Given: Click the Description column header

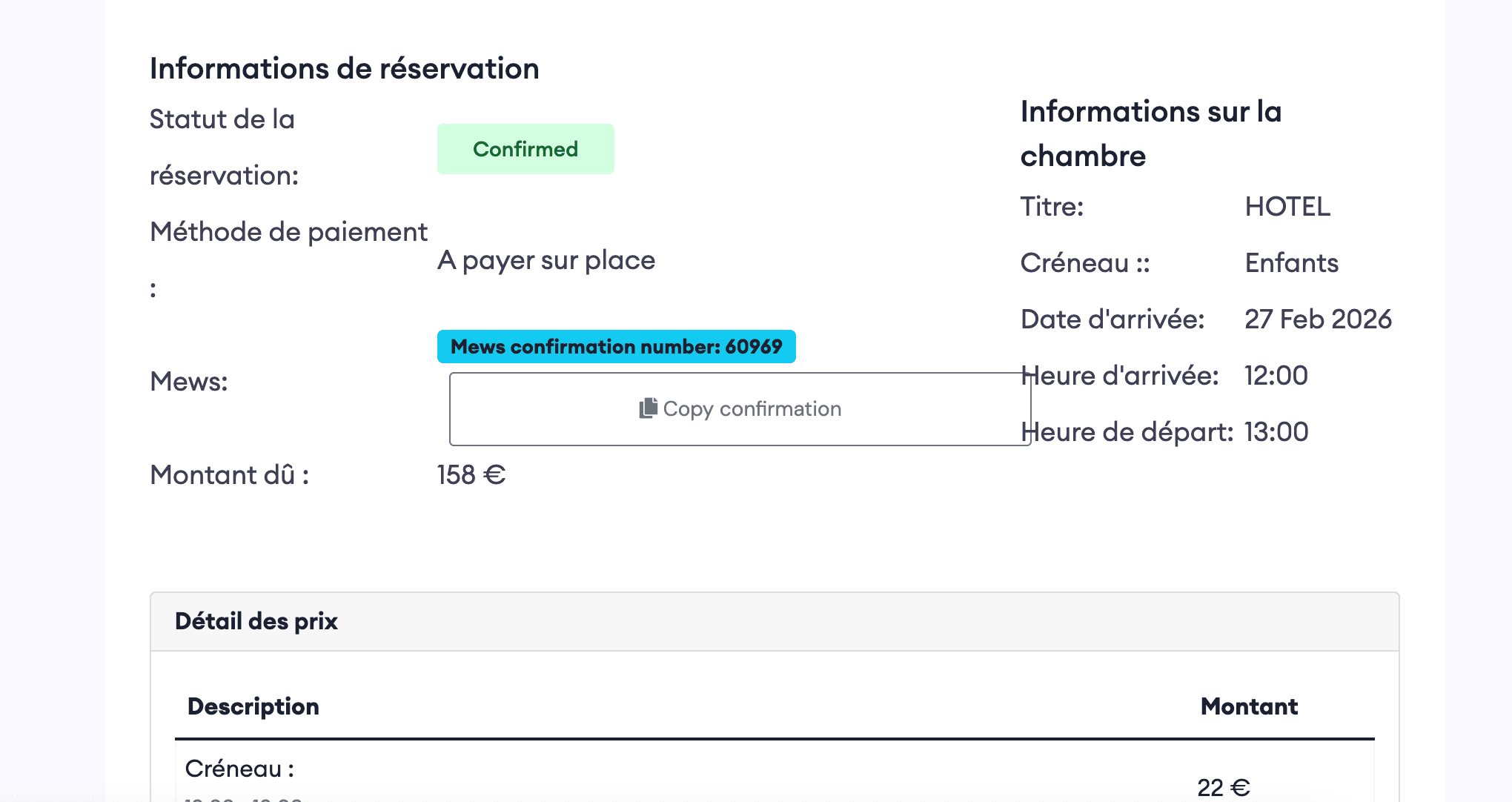Looking at the screenshot, I should [x=253, y=706].
